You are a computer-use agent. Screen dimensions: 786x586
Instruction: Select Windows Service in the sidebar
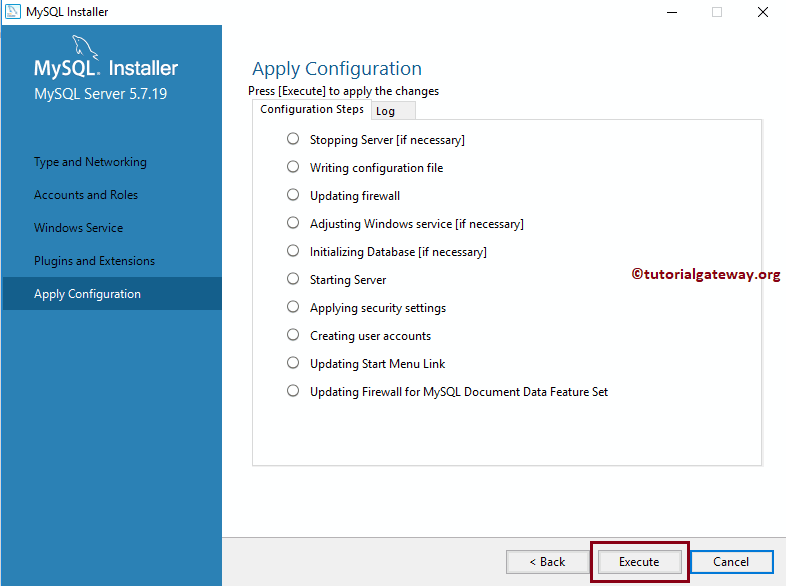click(x=79, y=228)
